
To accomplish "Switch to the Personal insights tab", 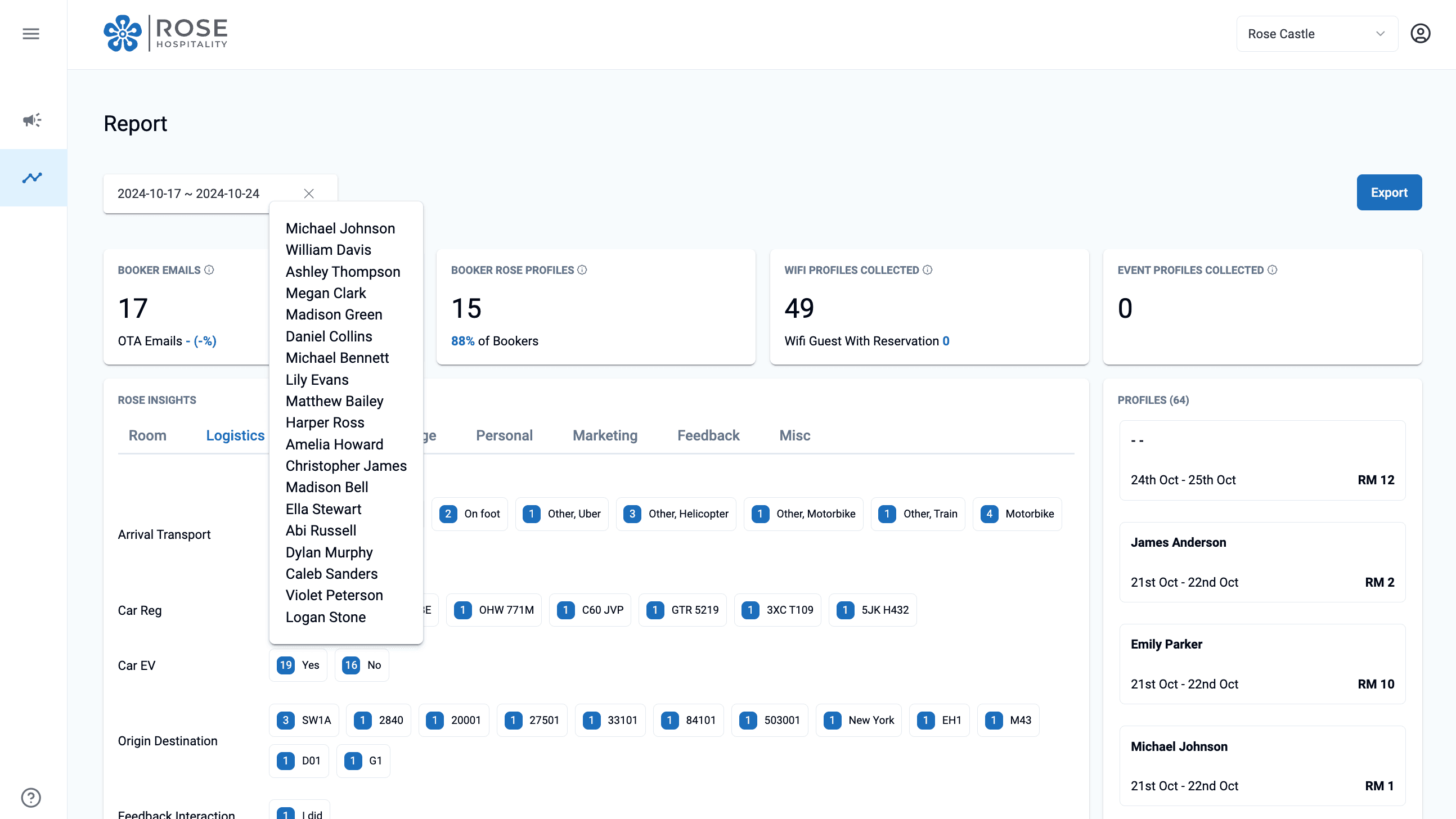I will pyautogui.click(x=504, y=435).
